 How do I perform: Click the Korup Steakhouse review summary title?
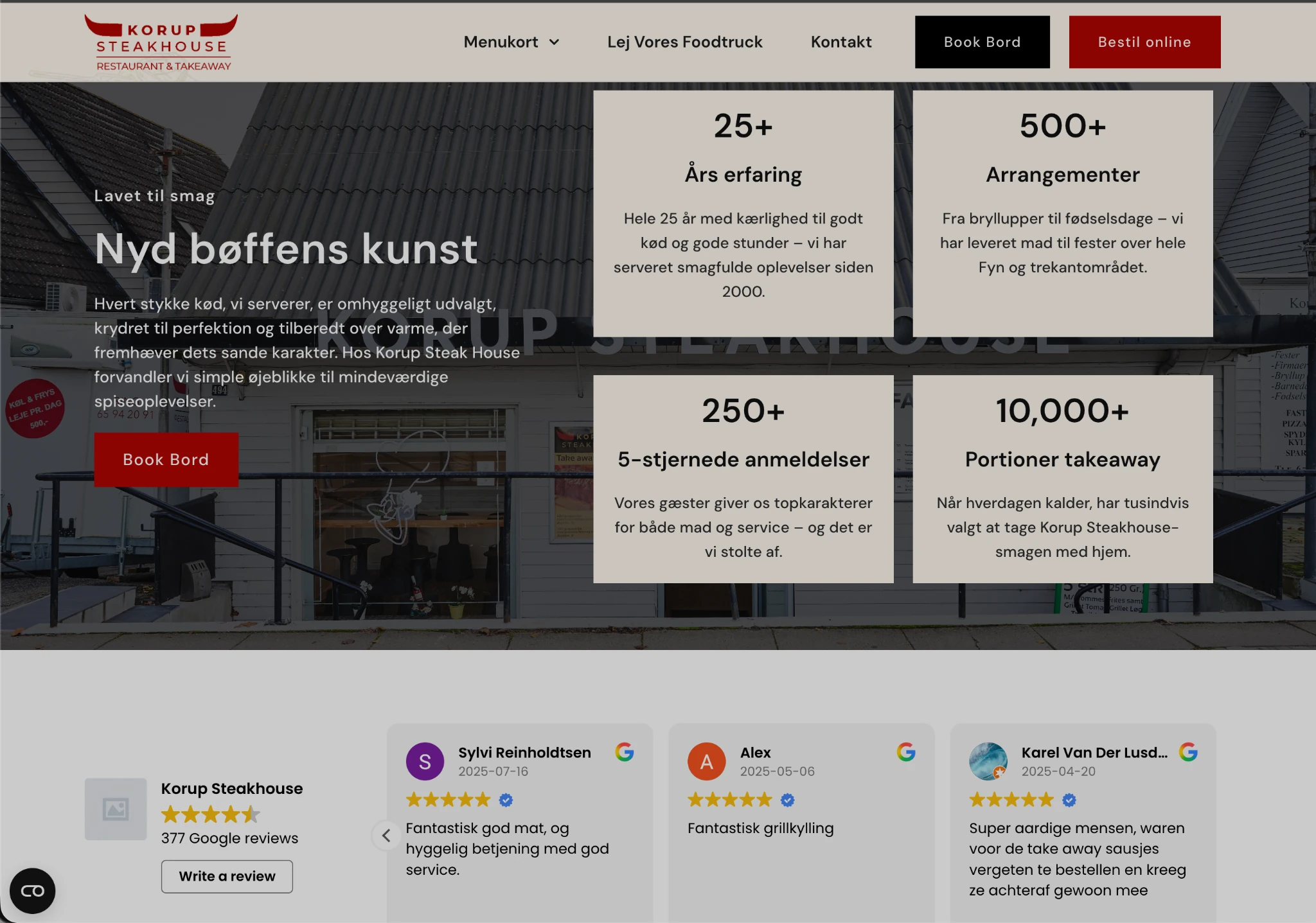[x=231, y=788]
